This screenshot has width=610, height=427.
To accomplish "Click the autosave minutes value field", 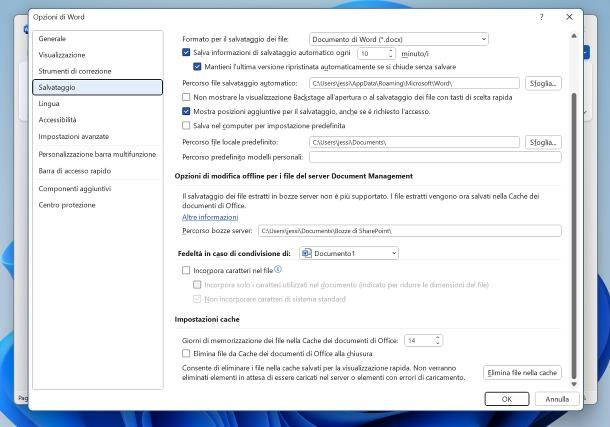I will [x=372, y=54].
